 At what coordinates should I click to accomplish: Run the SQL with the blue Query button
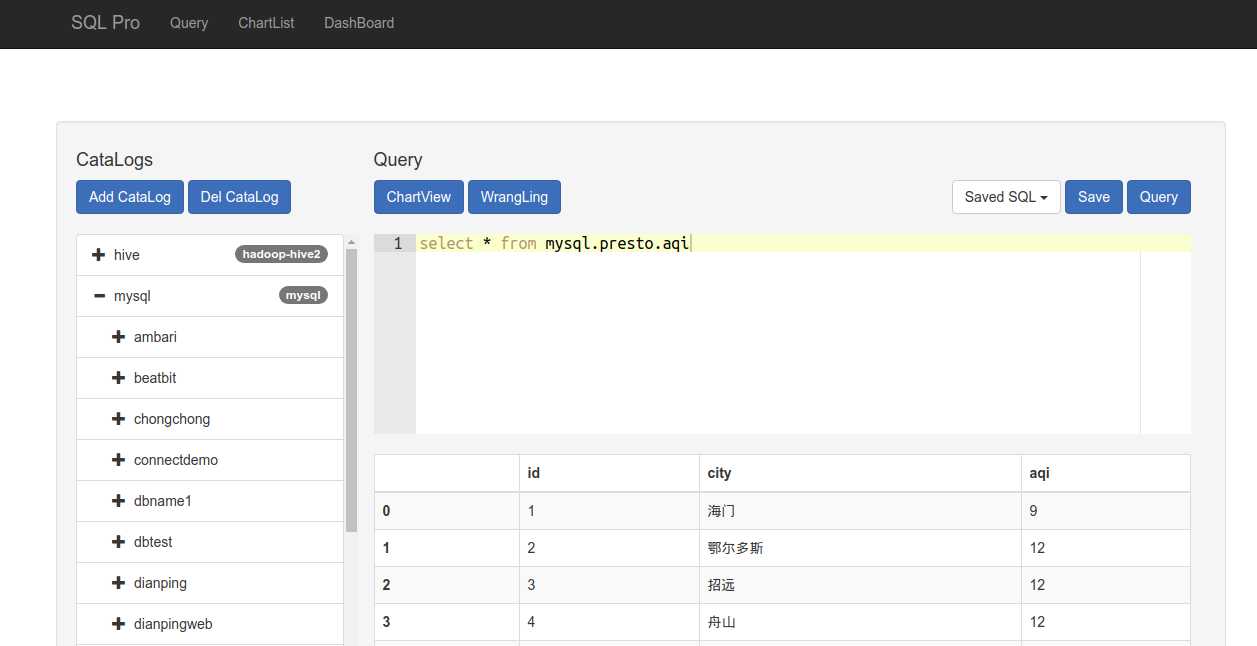(x=1159, y=197)
